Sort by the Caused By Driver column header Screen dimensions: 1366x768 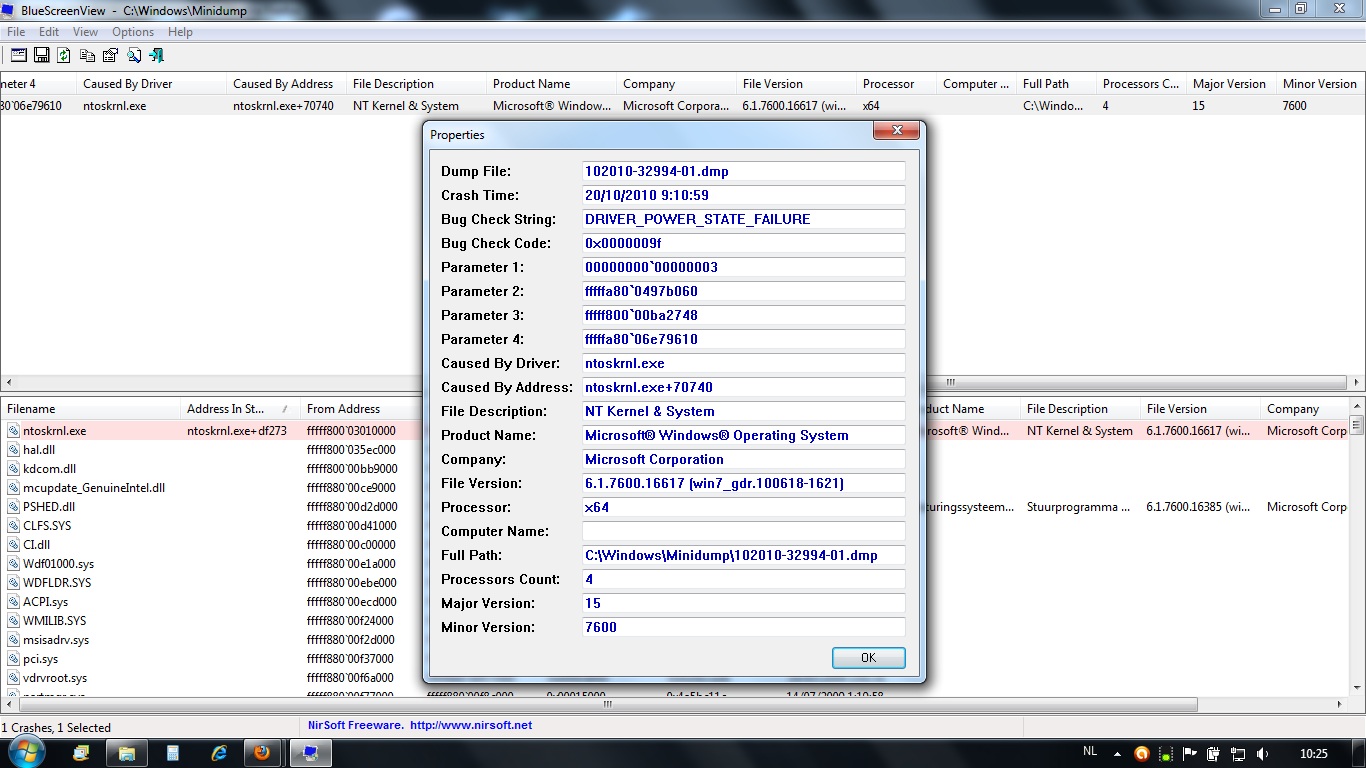151,84
